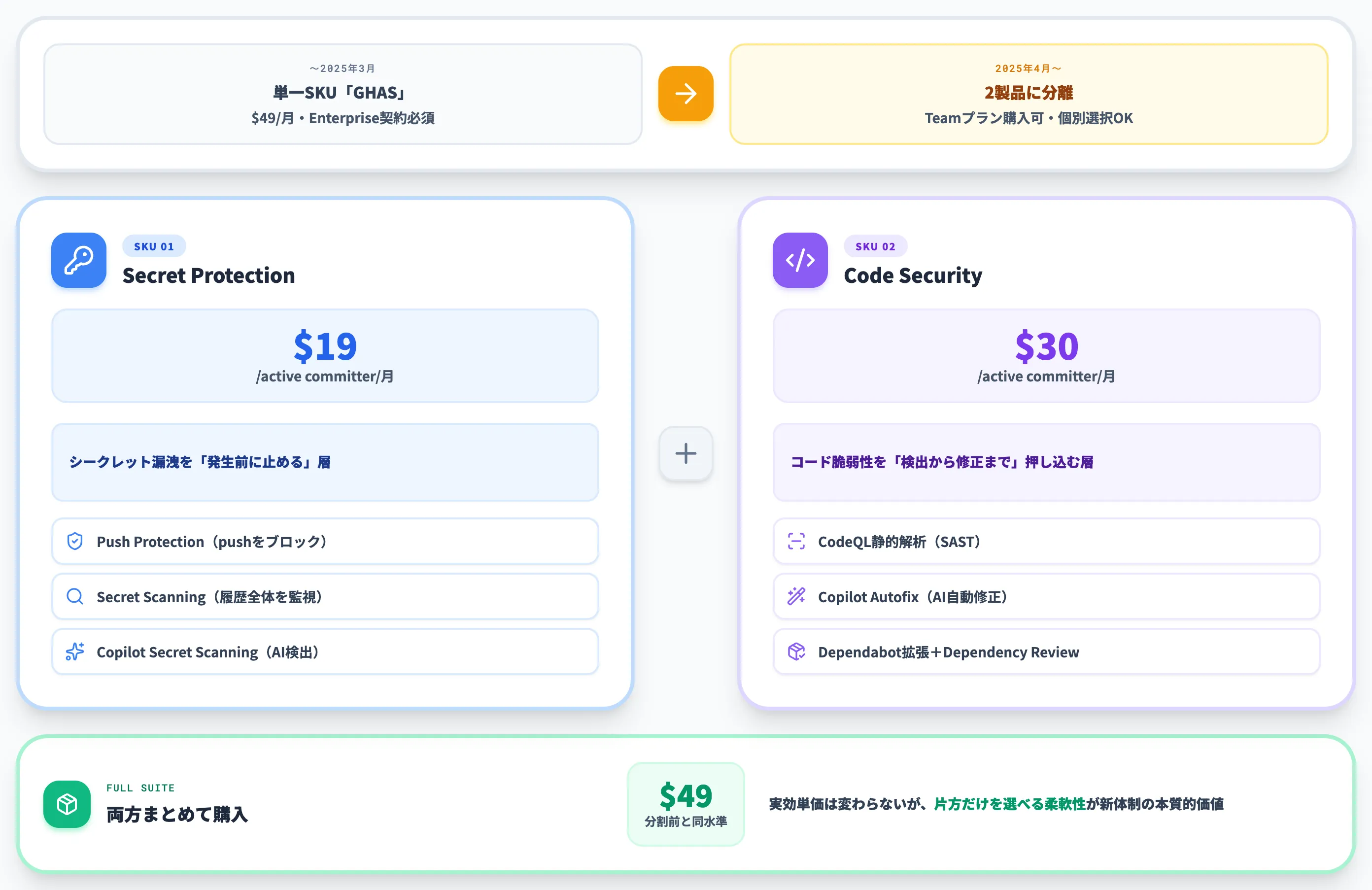Click the blue key icon for Secret Protection
Image resolution: width=1372 pixels, height=890 pixels.
79,260
